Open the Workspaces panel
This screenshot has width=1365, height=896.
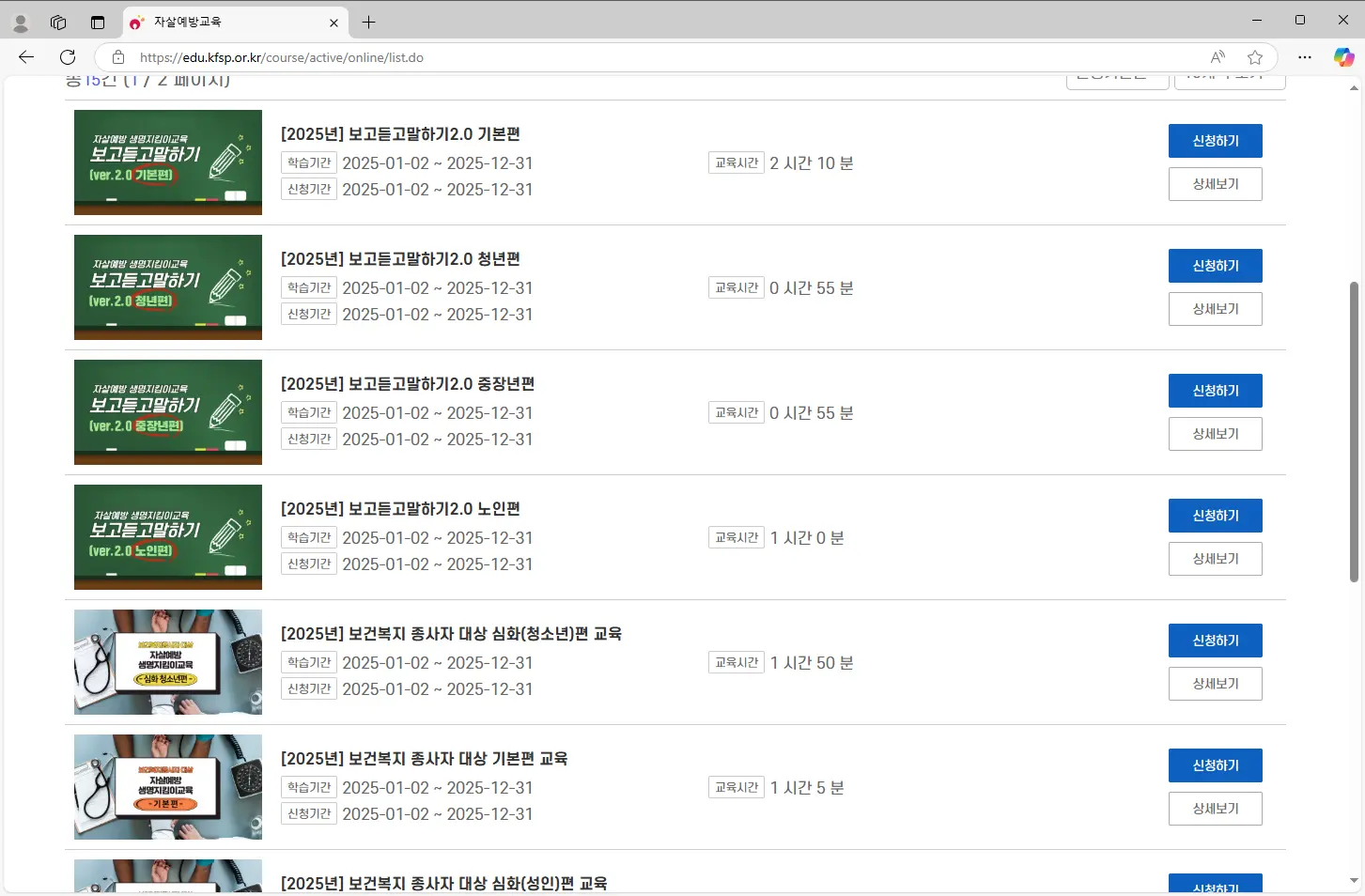[x=58, y=23]
